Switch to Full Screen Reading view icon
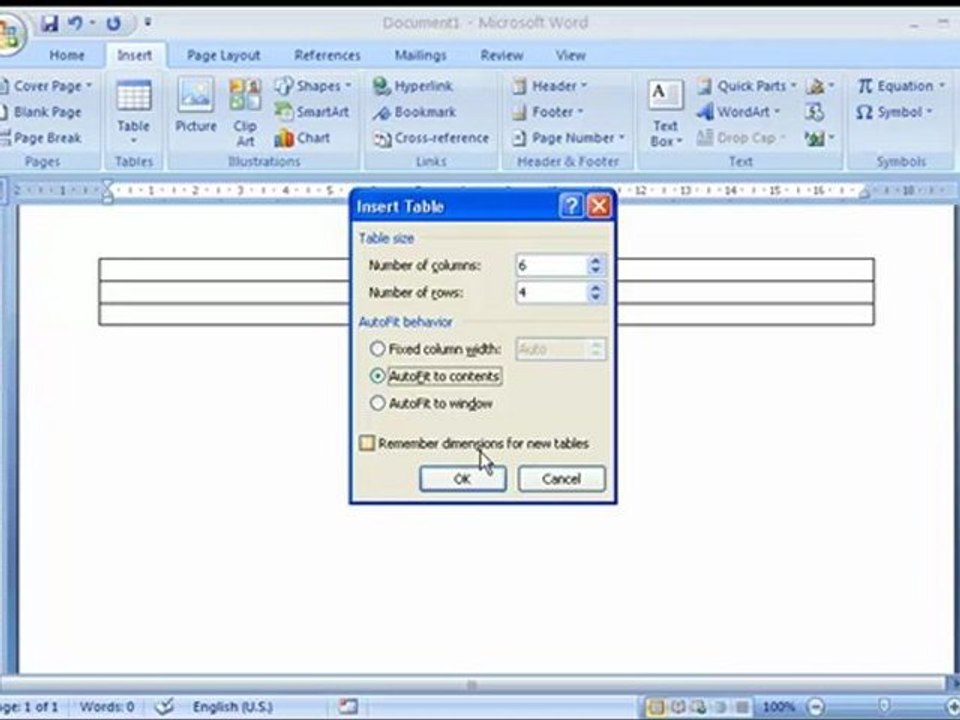The width and height of the screenshot is (960, 720). 678,708
